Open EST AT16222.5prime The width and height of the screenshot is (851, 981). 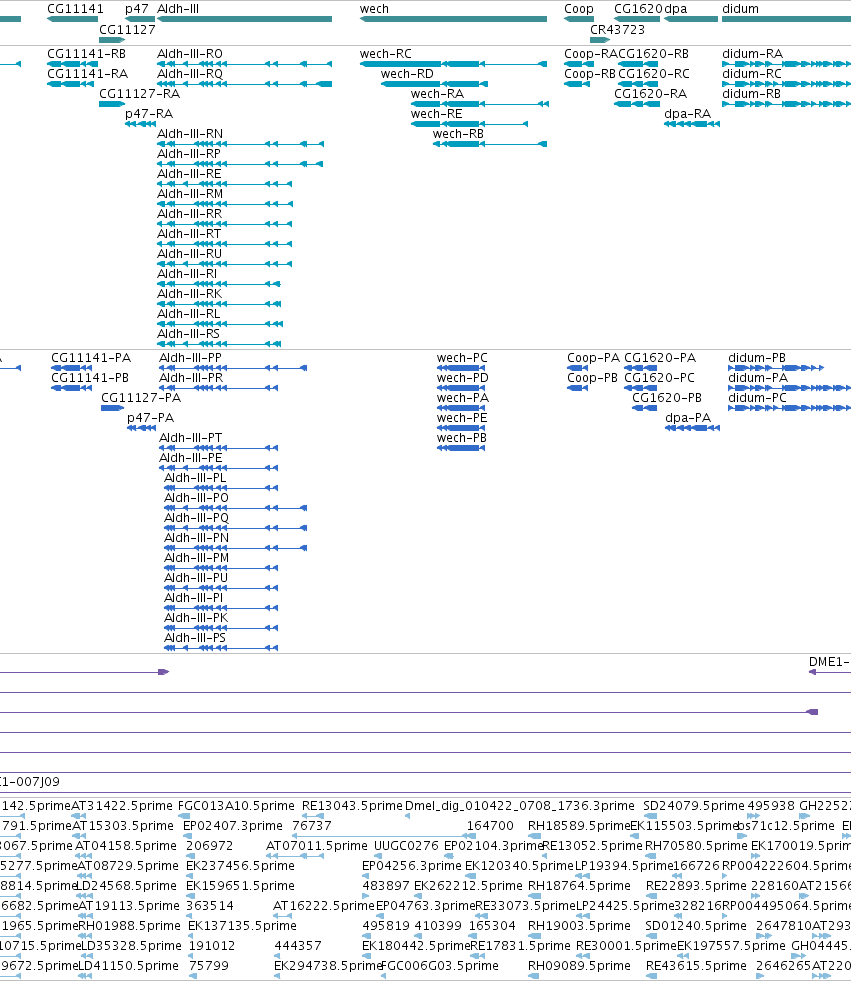[324, 906]
